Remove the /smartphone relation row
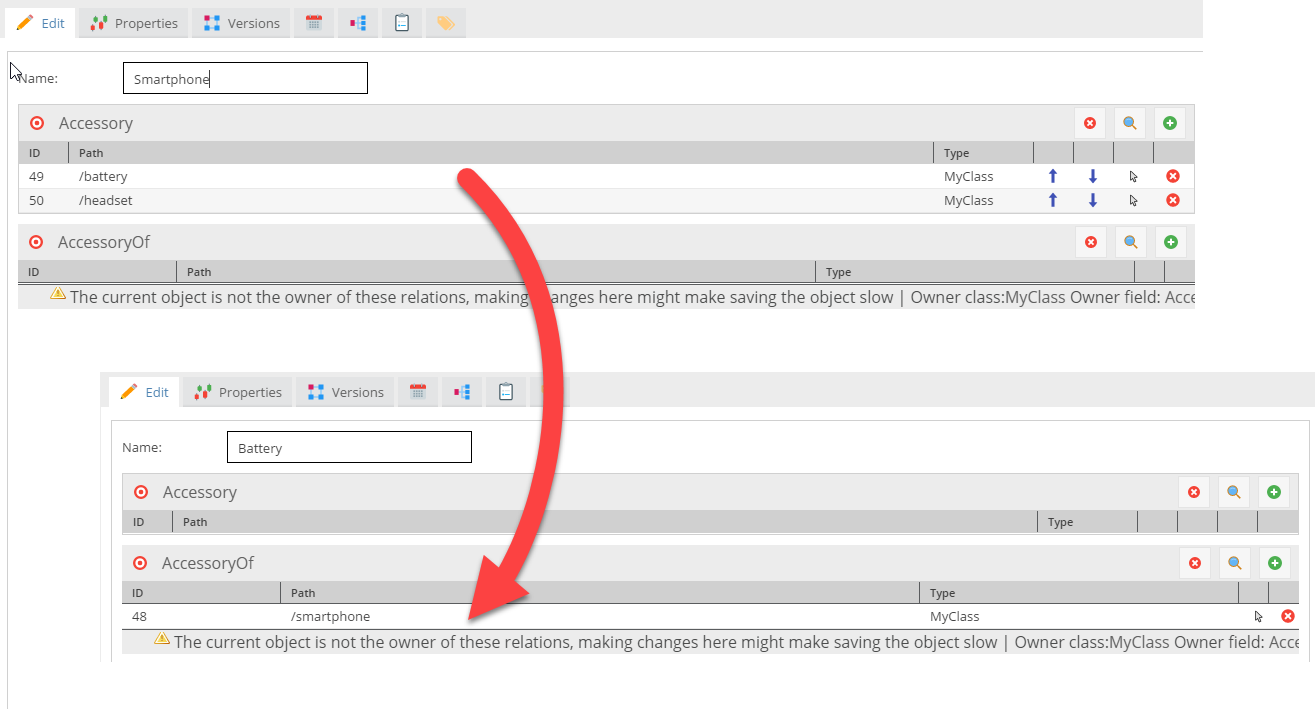Viewport: 1315px width, 709px height. pyautogui.click(x=1288, y=617)
